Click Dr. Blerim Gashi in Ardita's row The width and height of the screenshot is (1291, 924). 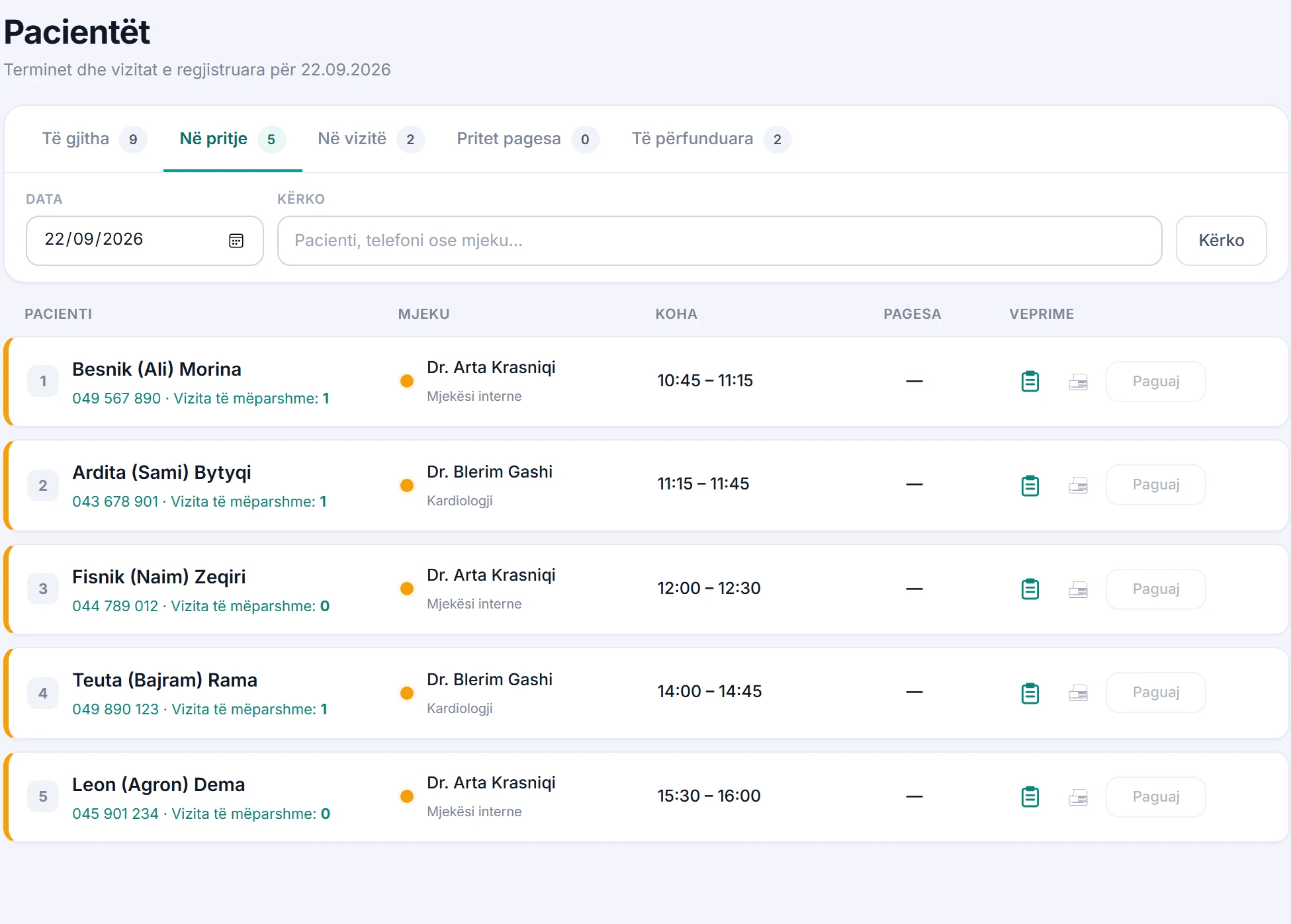coord(490,472)
